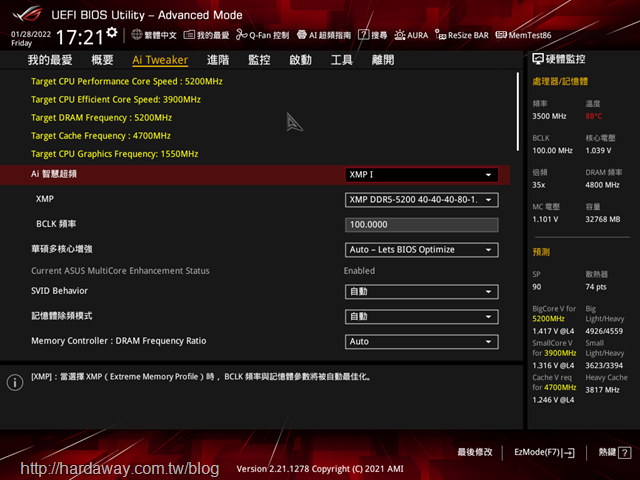Expand the 記憶體除頻模式 dropdown
Viewport: 640px width, 480px height.
(422, 316)
